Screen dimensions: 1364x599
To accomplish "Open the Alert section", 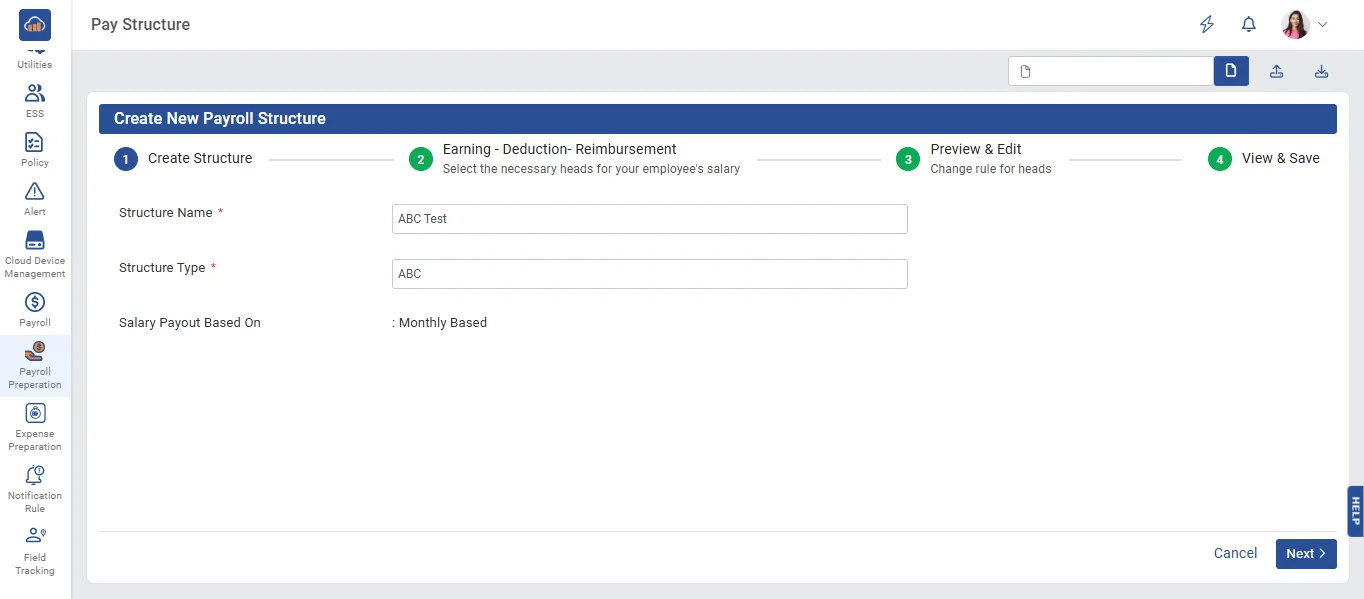I will pyautogui.click(x=35, y=198).
